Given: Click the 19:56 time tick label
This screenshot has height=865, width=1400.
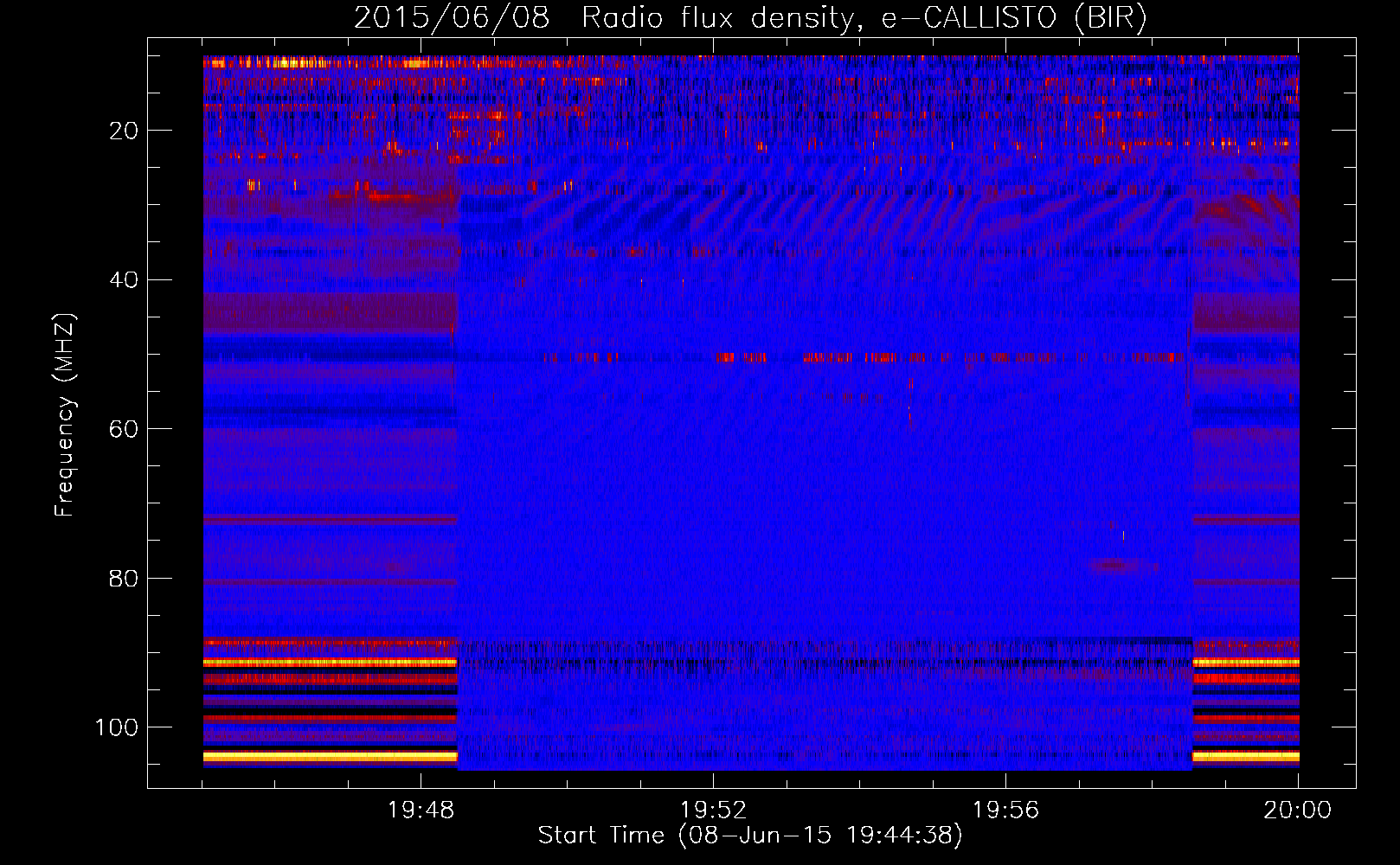Looking at the screenshot, I should [1005, 811].
